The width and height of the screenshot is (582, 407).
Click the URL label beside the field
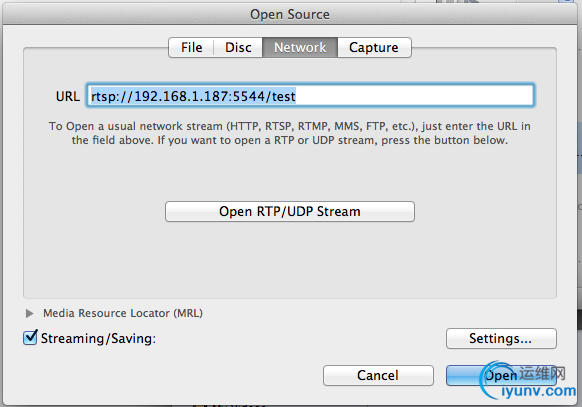(68, 96)
